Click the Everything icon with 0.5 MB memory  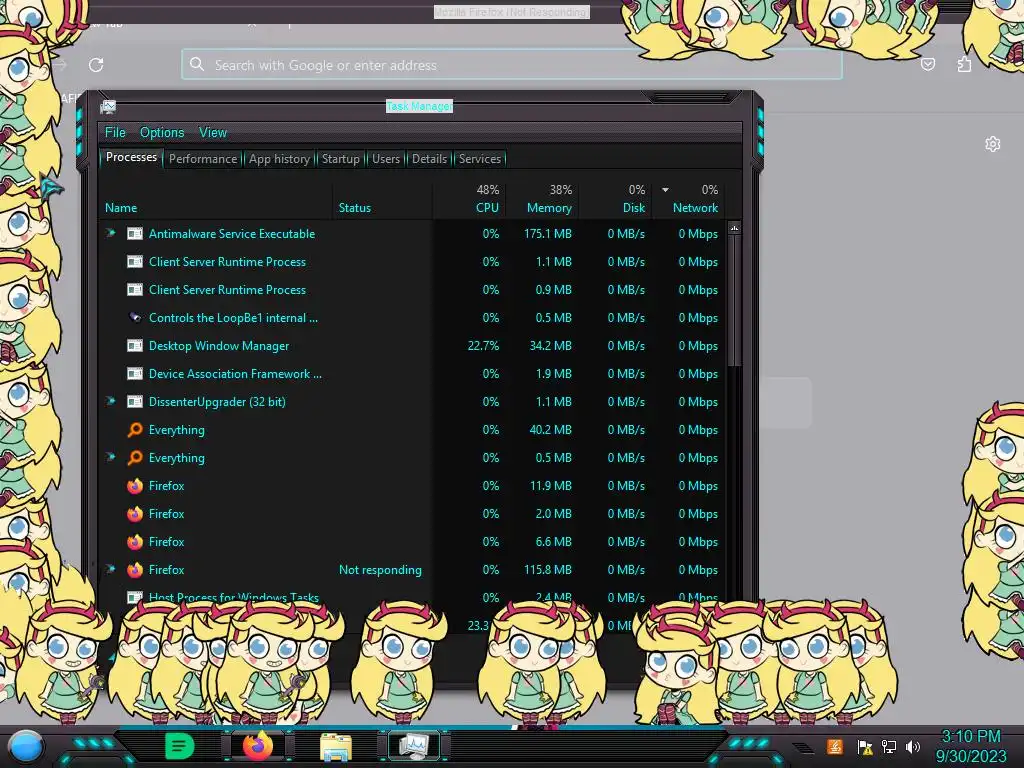135,458
